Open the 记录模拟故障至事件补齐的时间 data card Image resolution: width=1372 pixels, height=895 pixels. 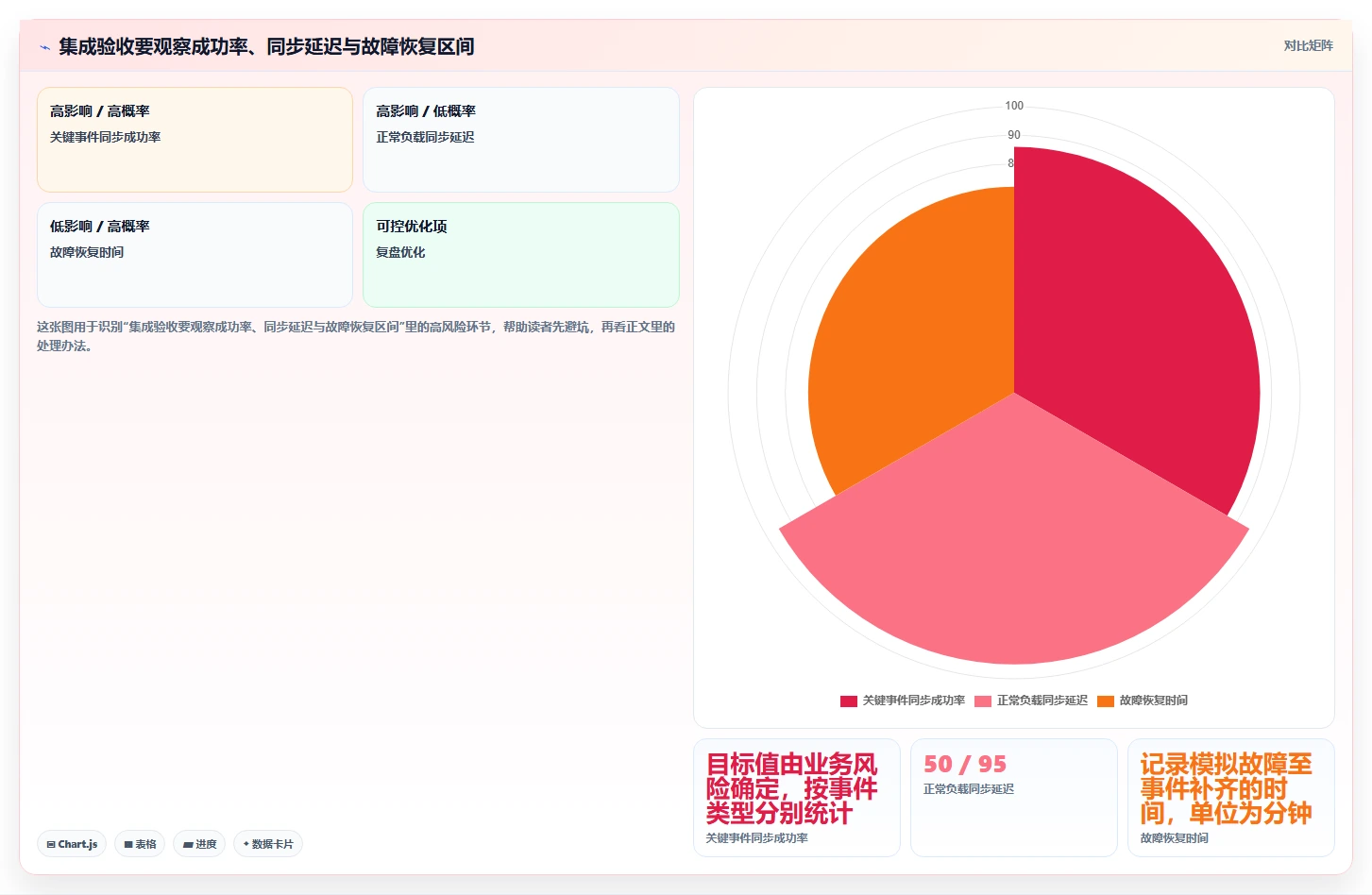tap(1231, 798)
